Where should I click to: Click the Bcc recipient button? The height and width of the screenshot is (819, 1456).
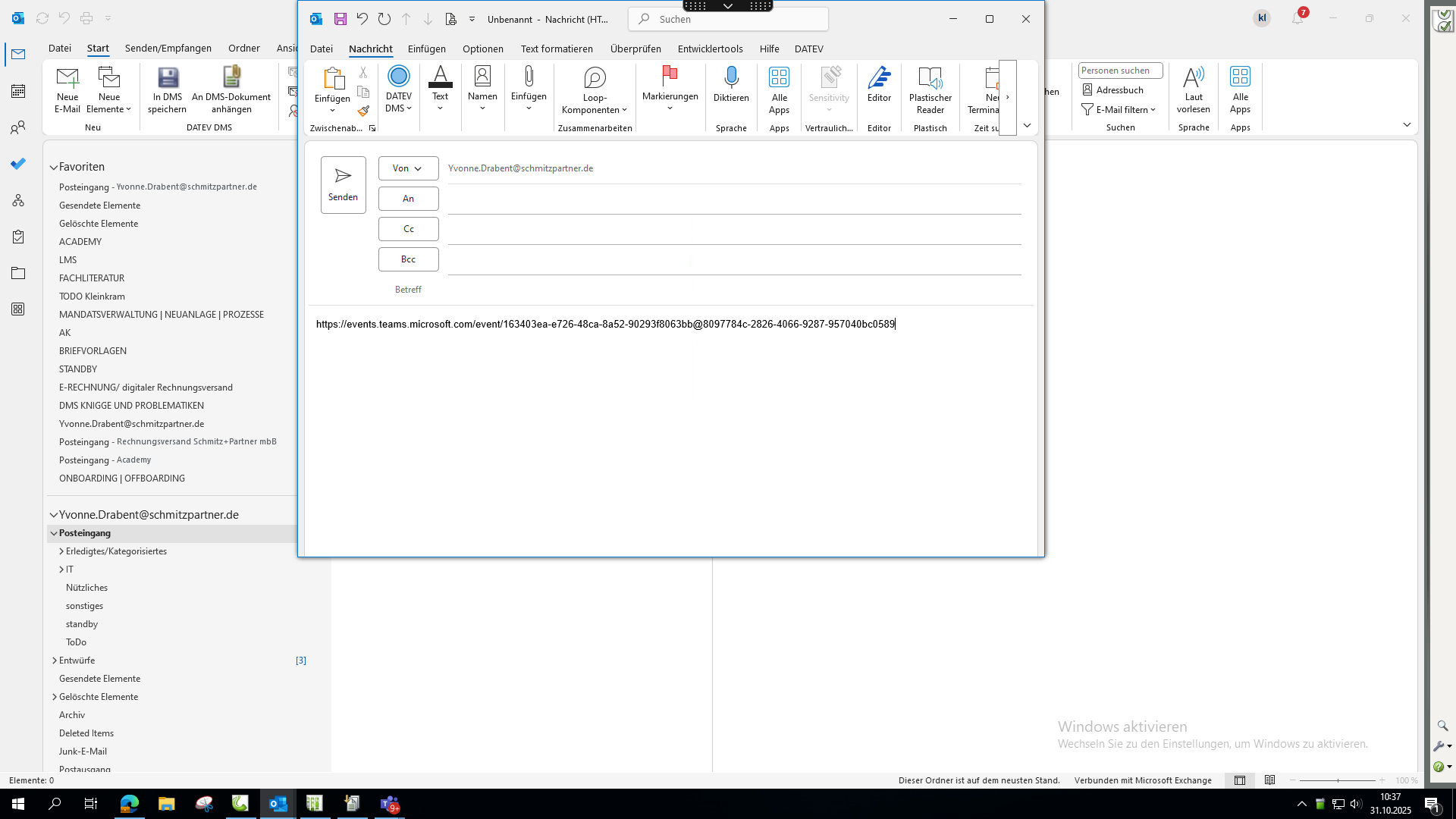(408, 259)
